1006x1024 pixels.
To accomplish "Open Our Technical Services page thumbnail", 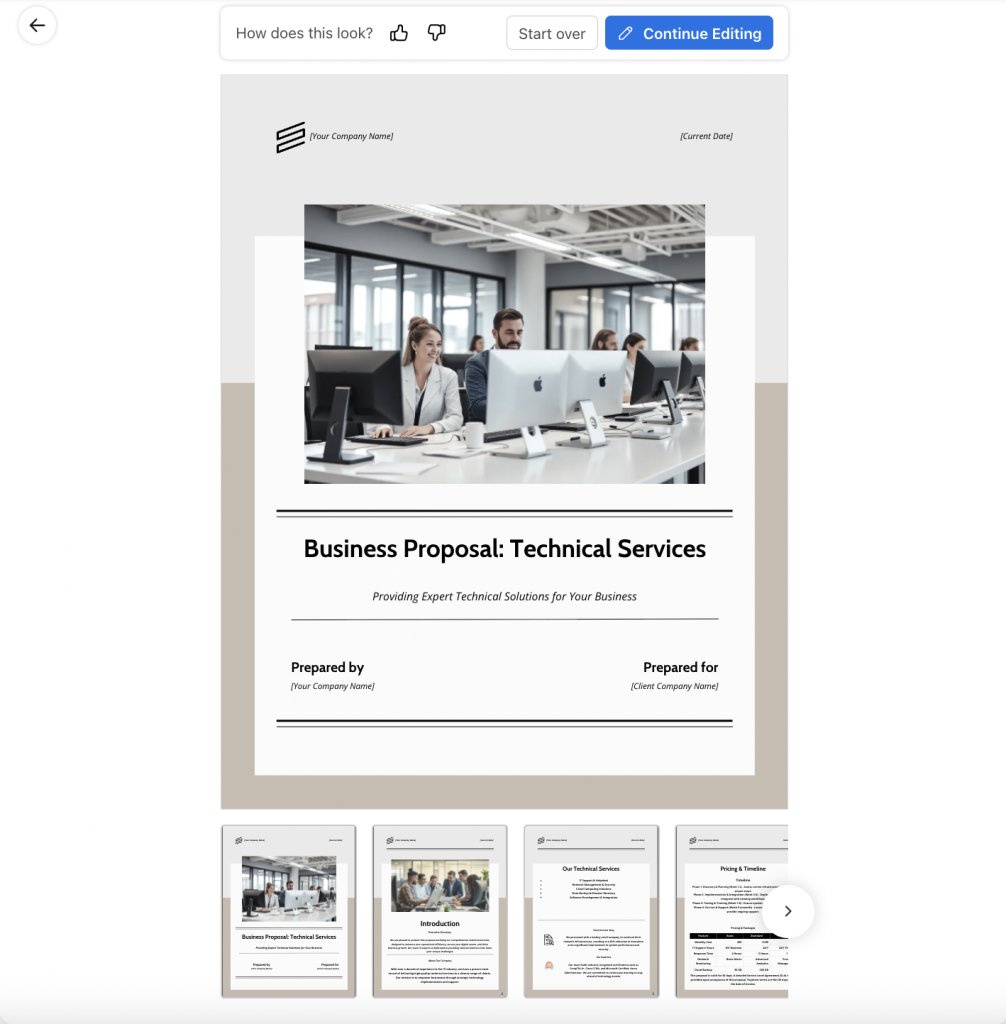I will click(x=591, y=911).
